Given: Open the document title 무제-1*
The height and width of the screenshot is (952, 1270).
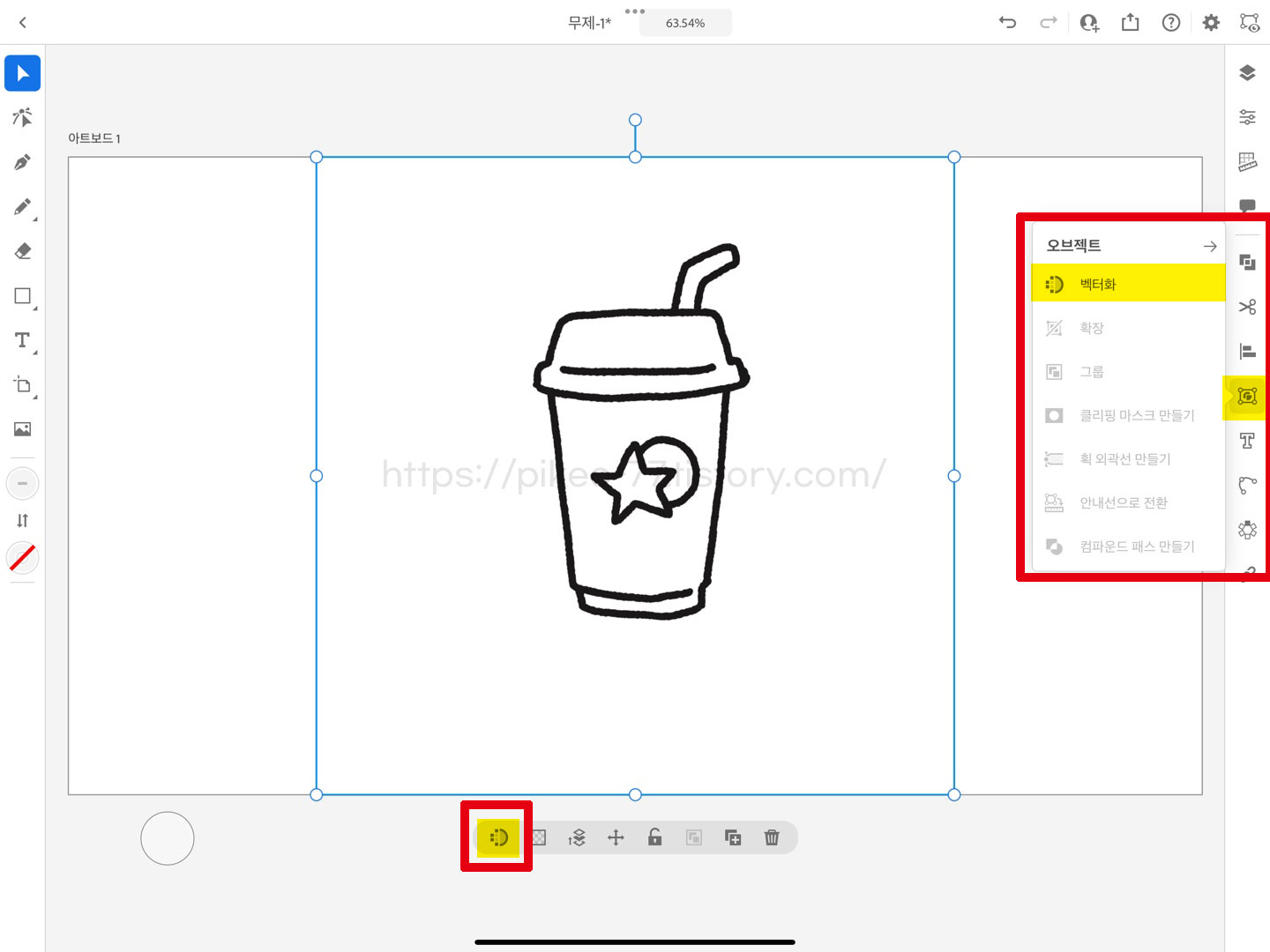Looking at the screenshot, I should [589, 23].
